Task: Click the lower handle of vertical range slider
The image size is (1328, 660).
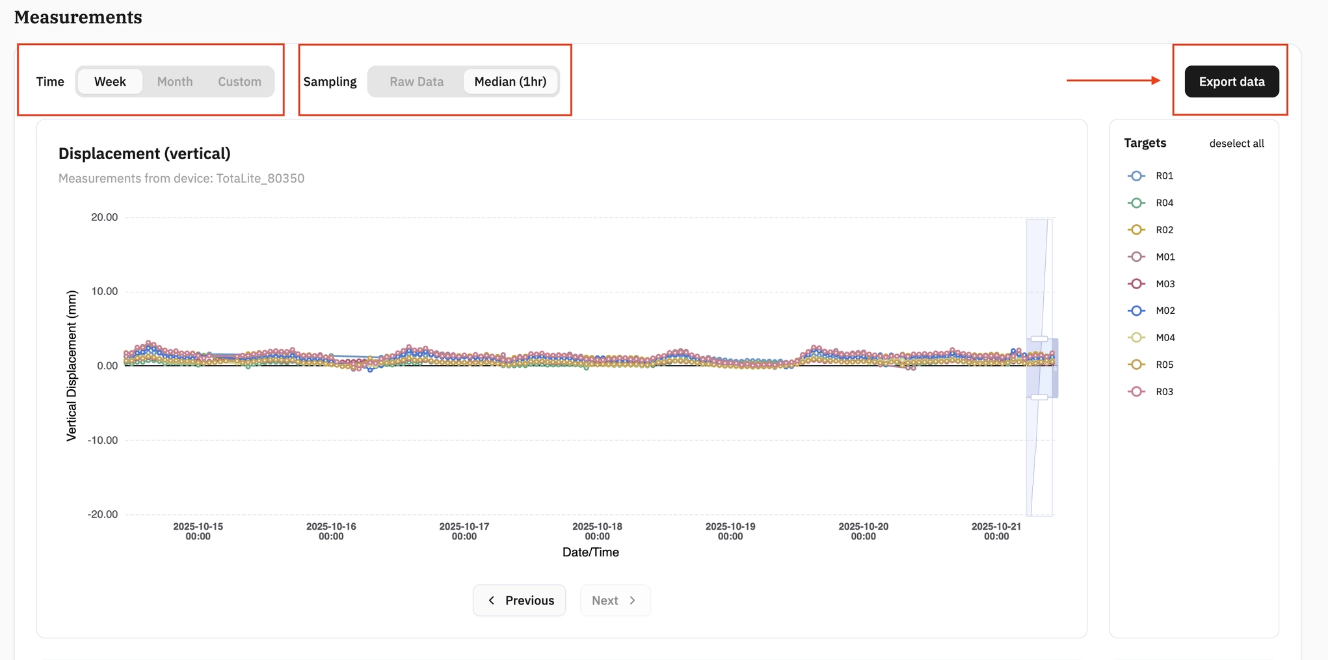Action: coord(1039,397)
